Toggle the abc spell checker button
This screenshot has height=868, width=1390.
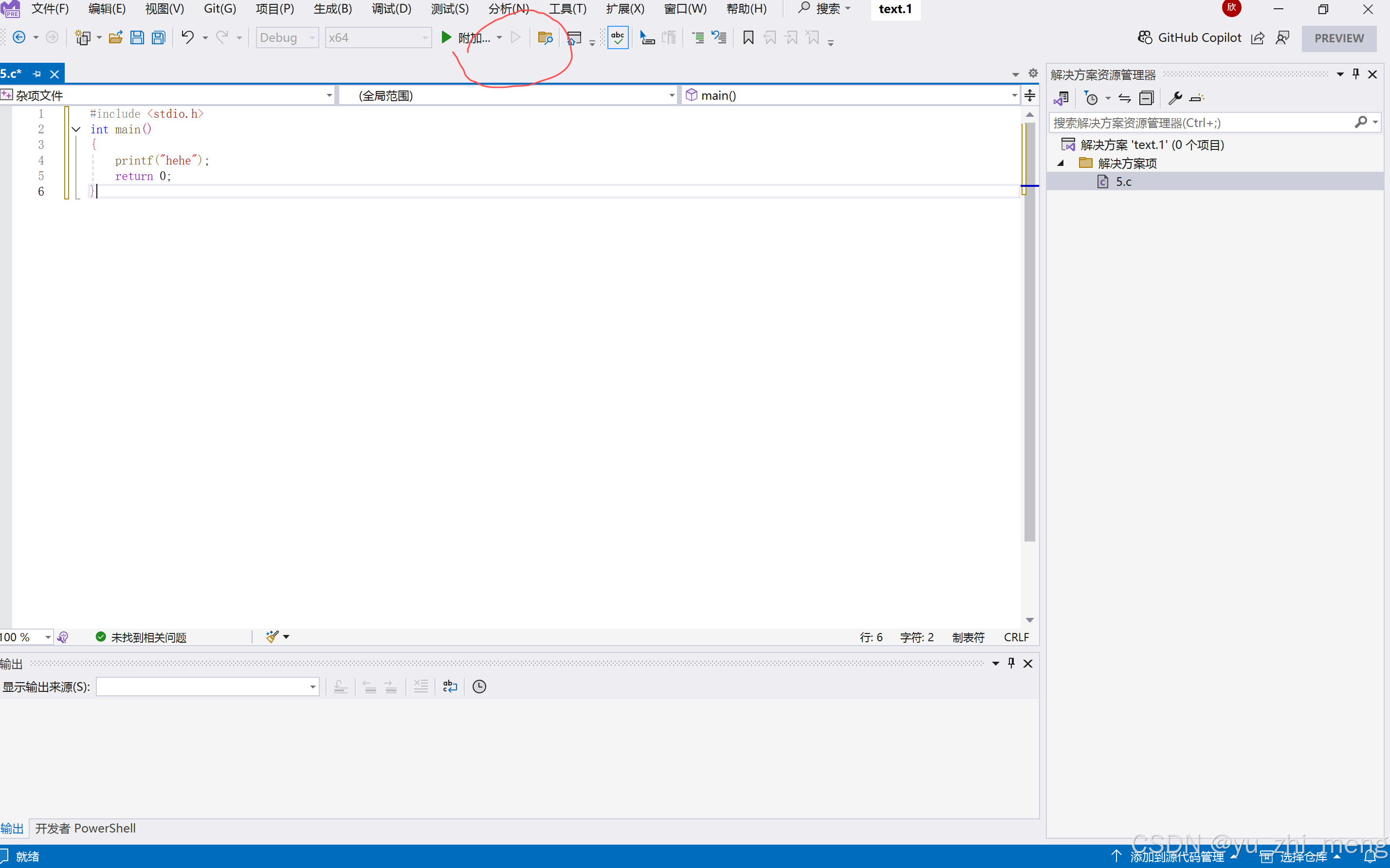618,38
